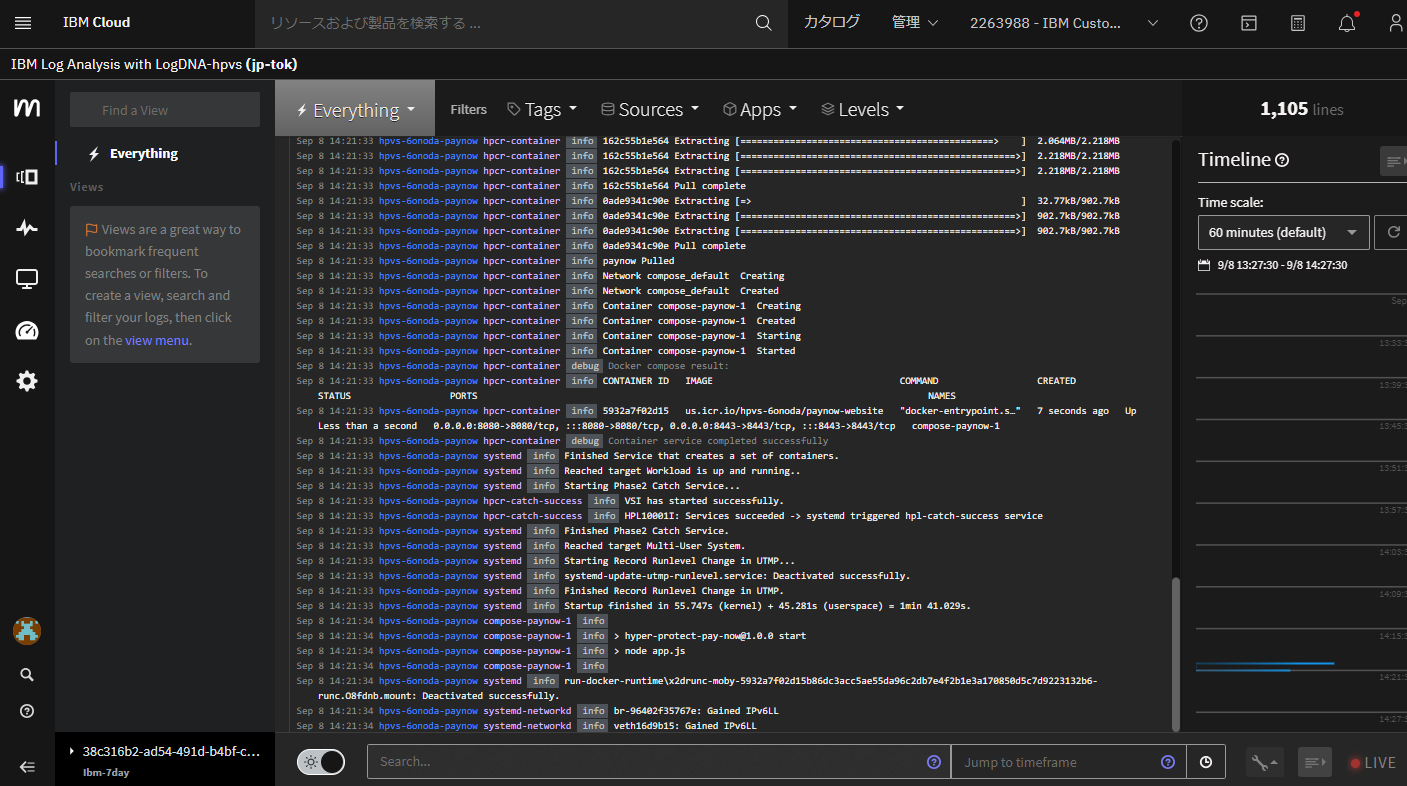The image size is (1407, 786).
Task: Toggle LIVE log streaming
Action: click(x=1372, y=763)
